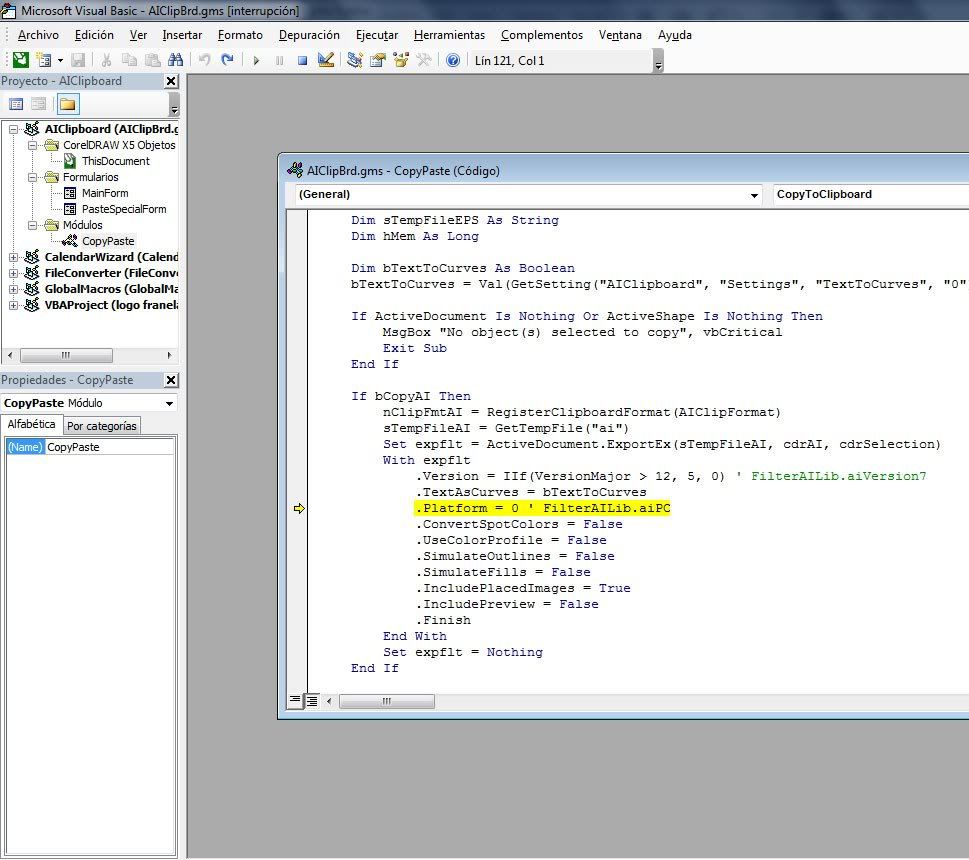Open the Project Explorer toolbar icon

(x=355, y=60)
